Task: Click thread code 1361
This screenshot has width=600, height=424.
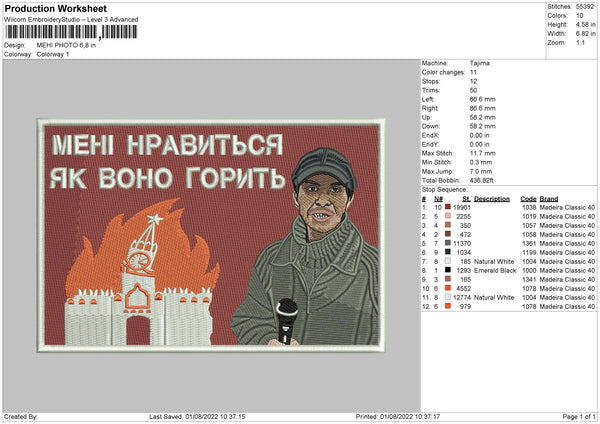Action: [529, 243]
